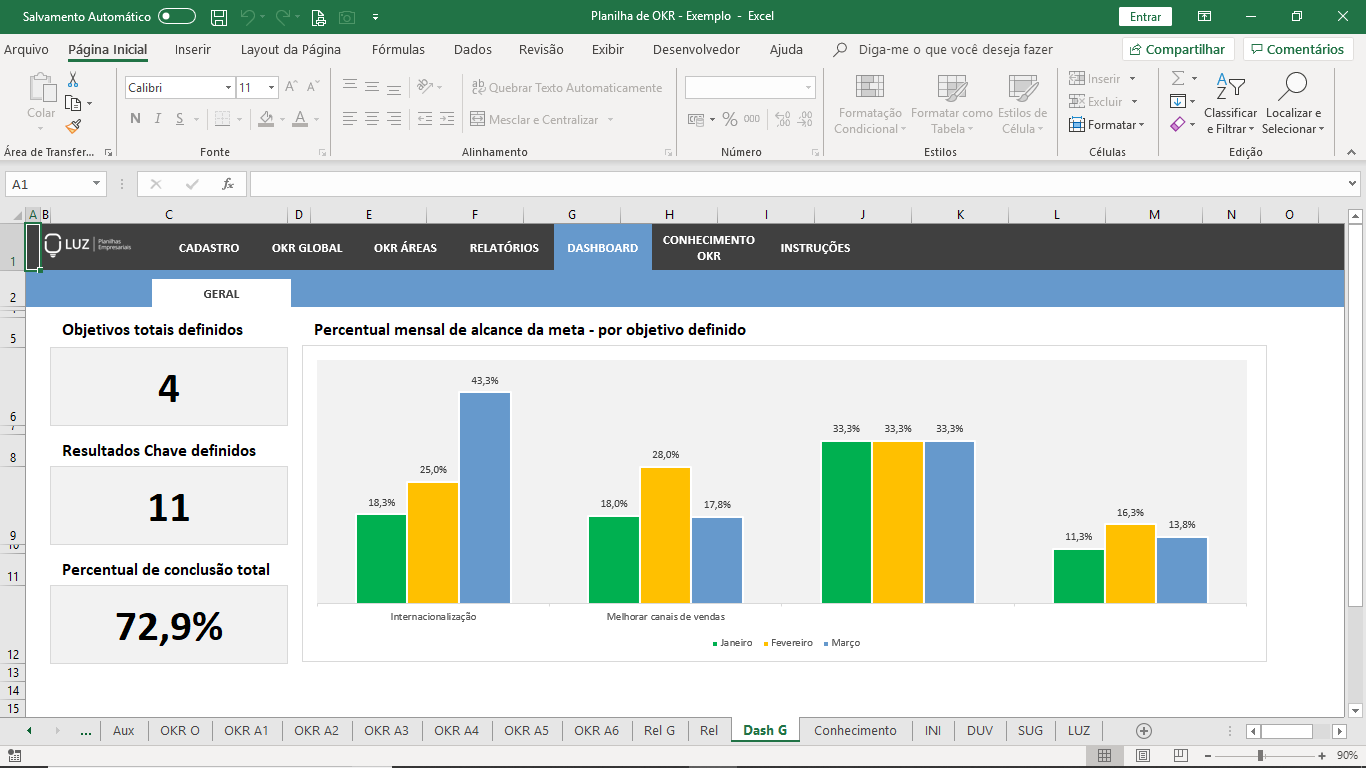Open the Fórmulas ribbon tab
Viewport: 1366px width, 768px height.
398,49
